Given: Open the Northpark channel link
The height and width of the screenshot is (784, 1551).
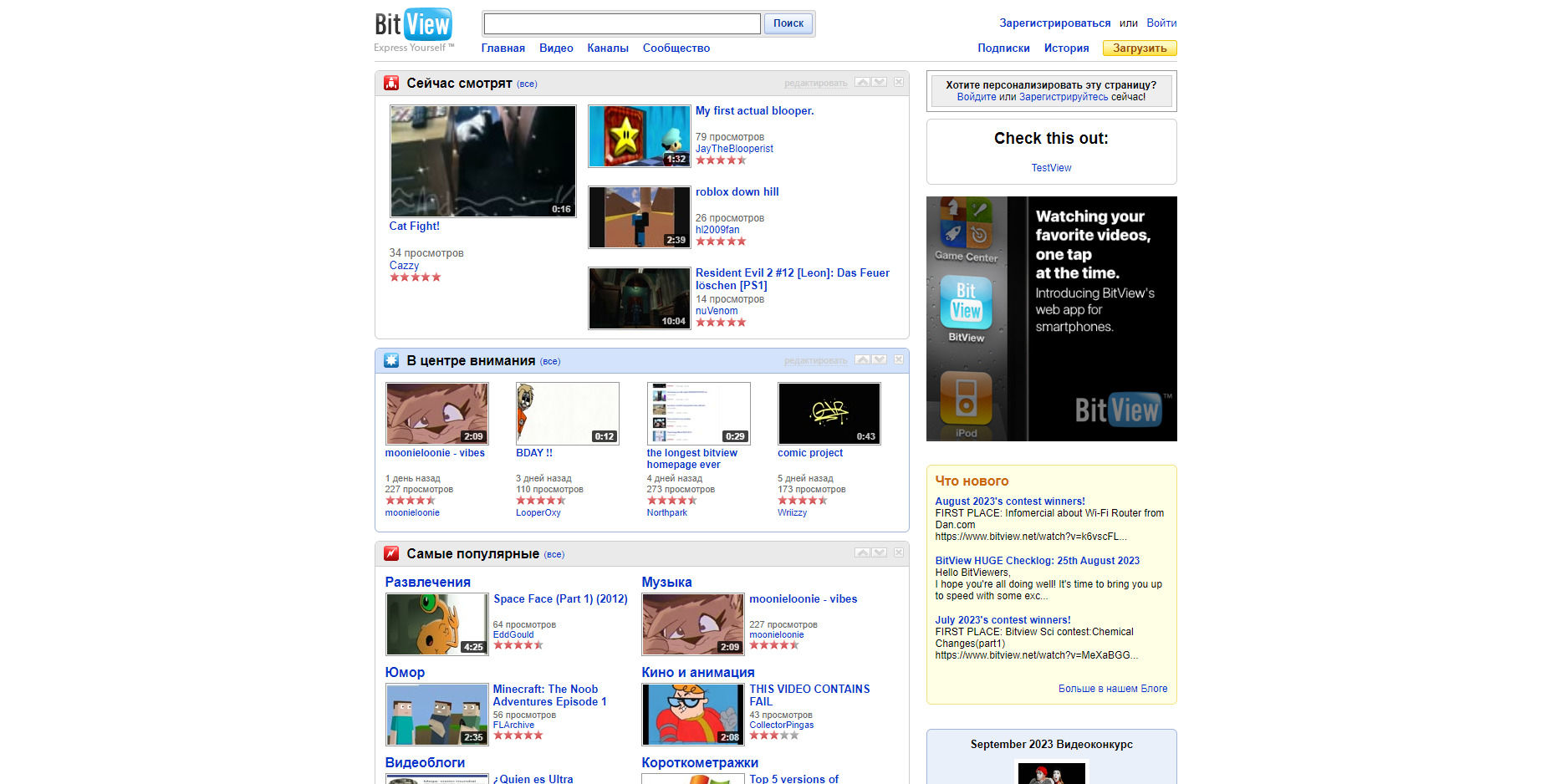Looking at the screenshot, I should coord(666,513).
